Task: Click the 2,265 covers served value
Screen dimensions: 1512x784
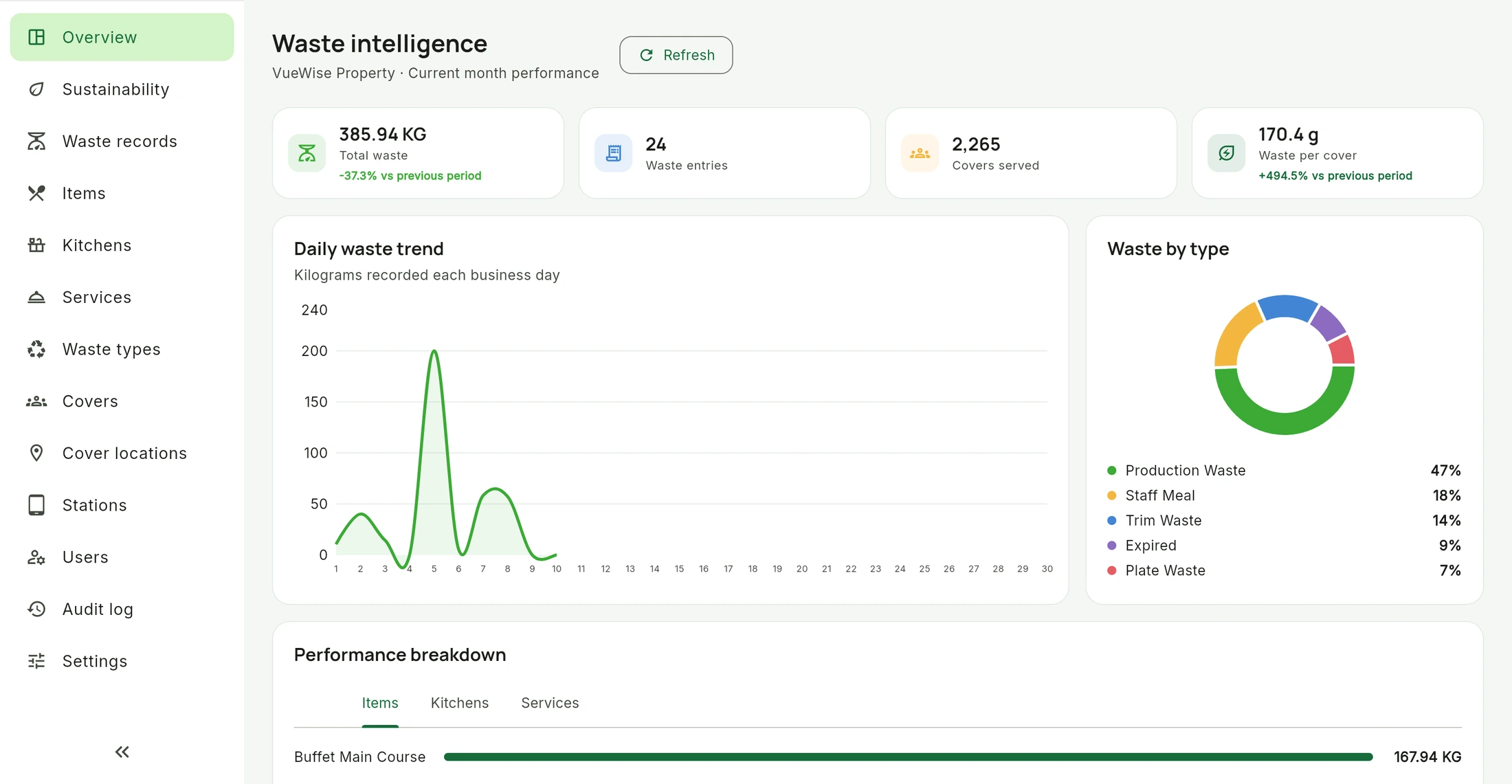Action: click(976, 144)
